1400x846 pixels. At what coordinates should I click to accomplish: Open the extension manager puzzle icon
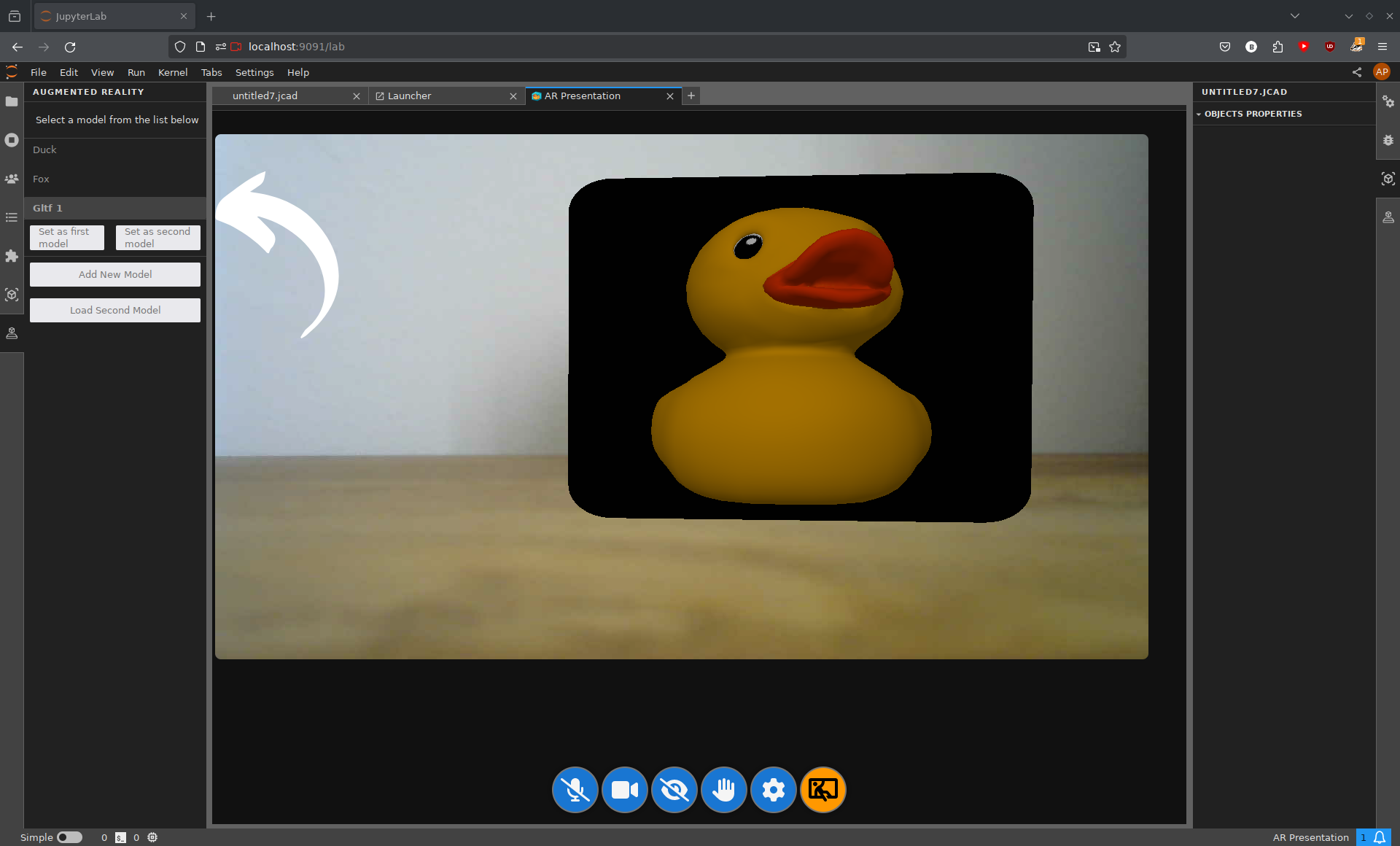pos(12,256)
